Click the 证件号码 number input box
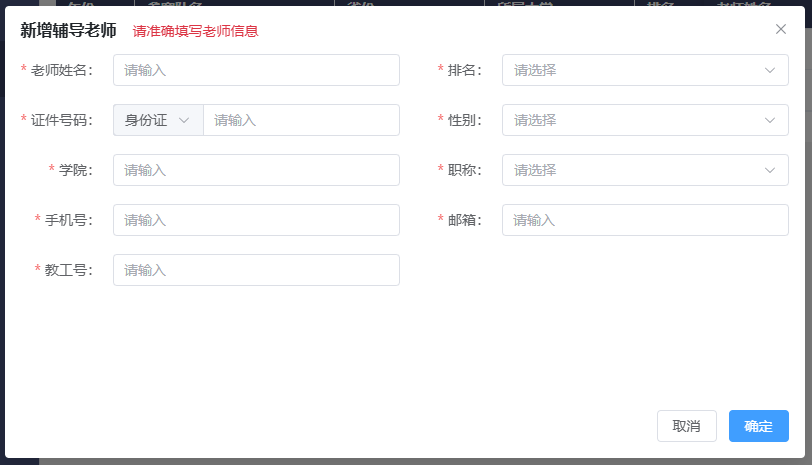The width and height of the screenshot is (812, 465). tap(301, 120)
